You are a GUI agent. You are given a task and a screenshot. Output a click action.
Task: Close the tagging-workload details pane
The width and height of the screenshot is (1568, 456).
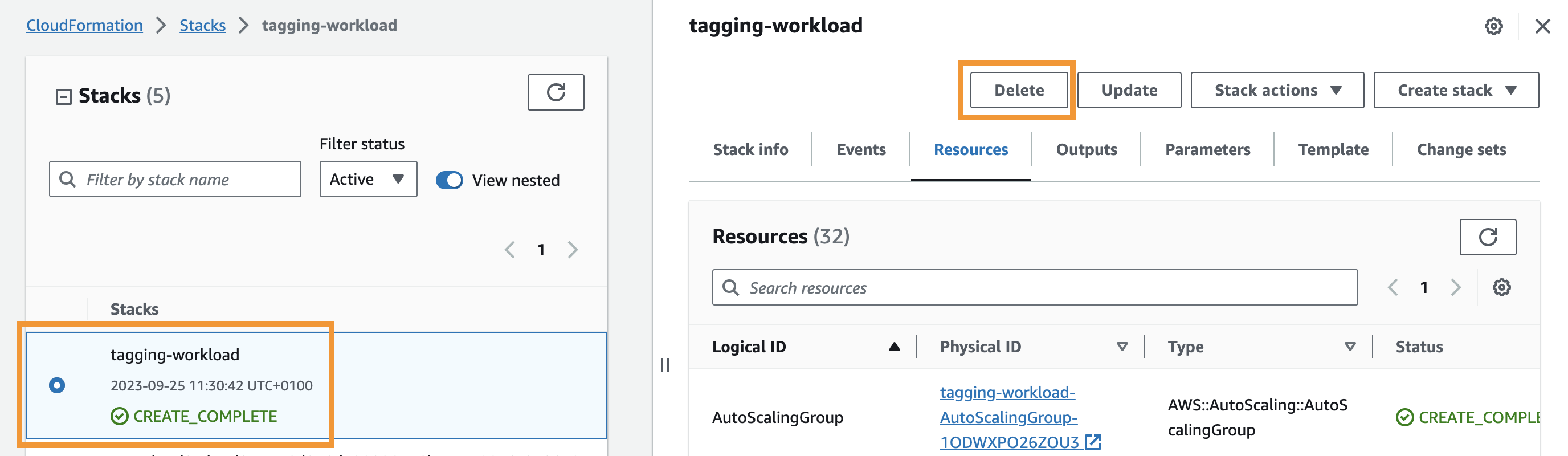coord(1542,26)
